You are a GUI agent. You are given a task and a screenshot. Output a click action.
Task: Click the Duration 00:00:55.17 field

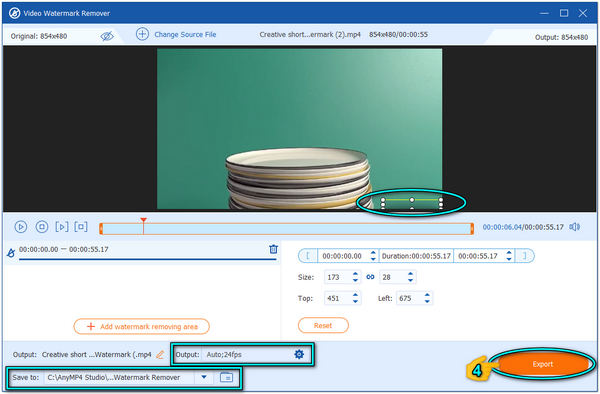coord(416,256)
